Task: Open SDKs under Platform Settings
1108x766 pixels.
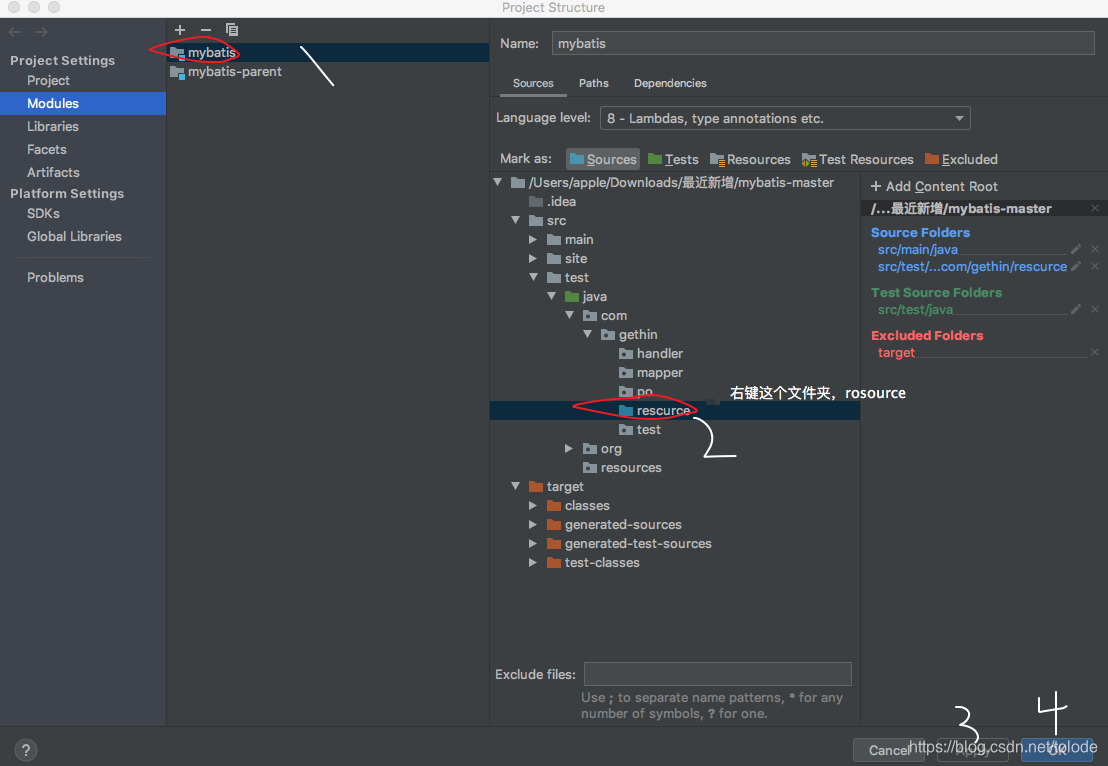Action: [43, 213]
